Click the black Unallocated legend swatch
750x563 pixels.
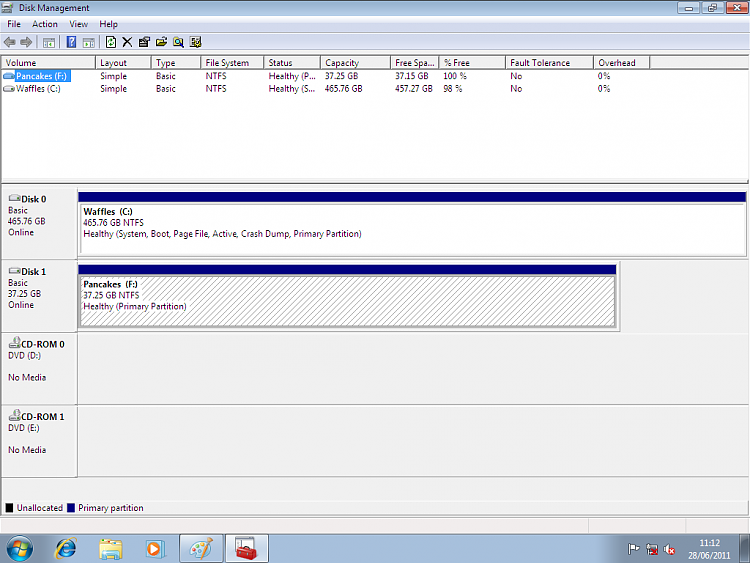9,508
